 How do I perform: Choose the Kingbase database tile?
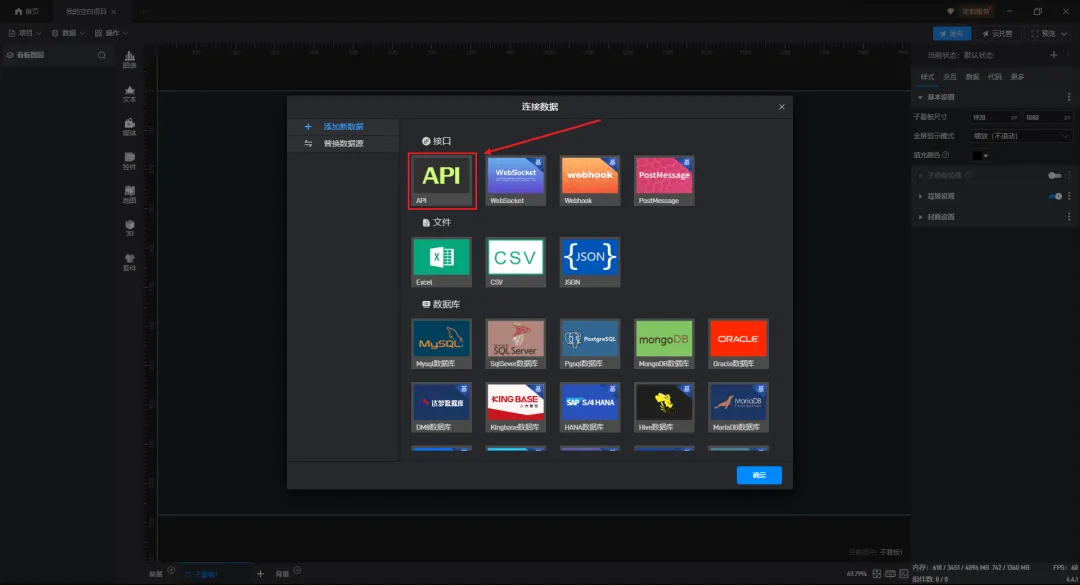(x=515, y=407)
